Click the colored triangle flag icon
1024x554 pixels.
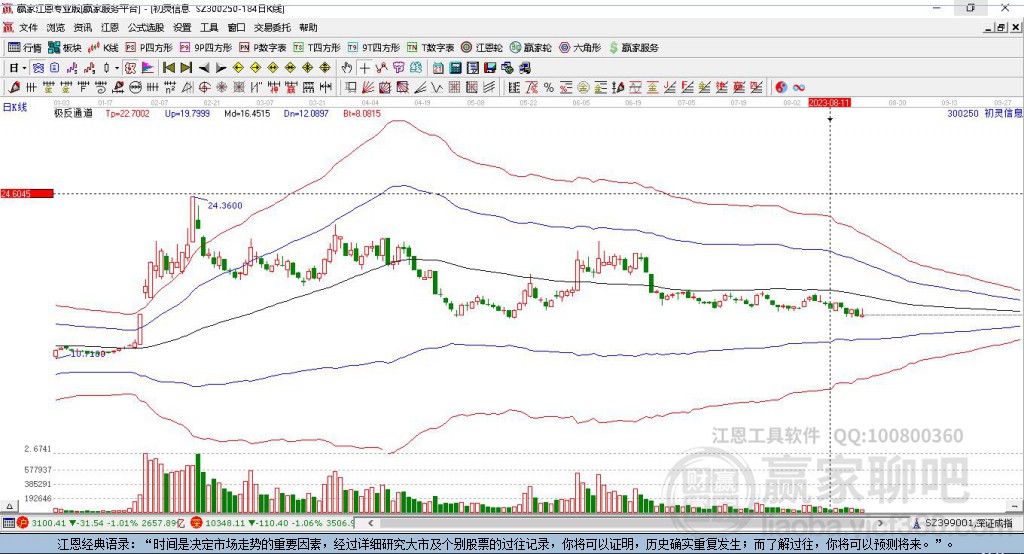tap(148, 68)
